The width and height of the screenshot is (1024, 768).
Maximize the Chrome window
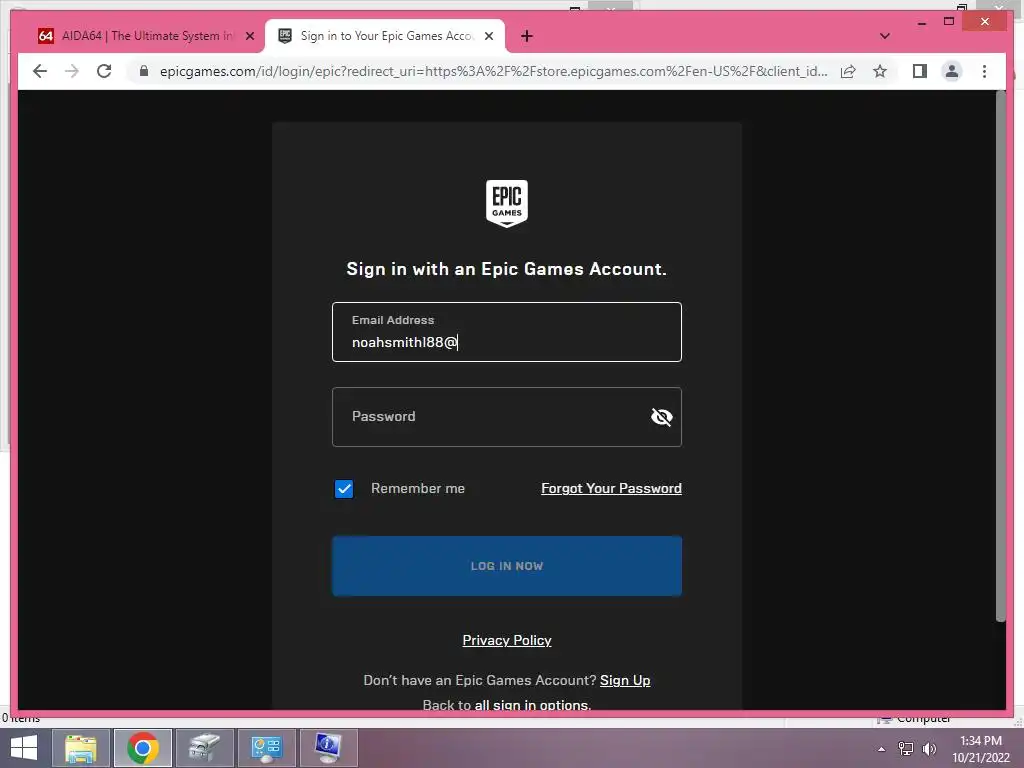pyautogui.click(x=949, y=22)
